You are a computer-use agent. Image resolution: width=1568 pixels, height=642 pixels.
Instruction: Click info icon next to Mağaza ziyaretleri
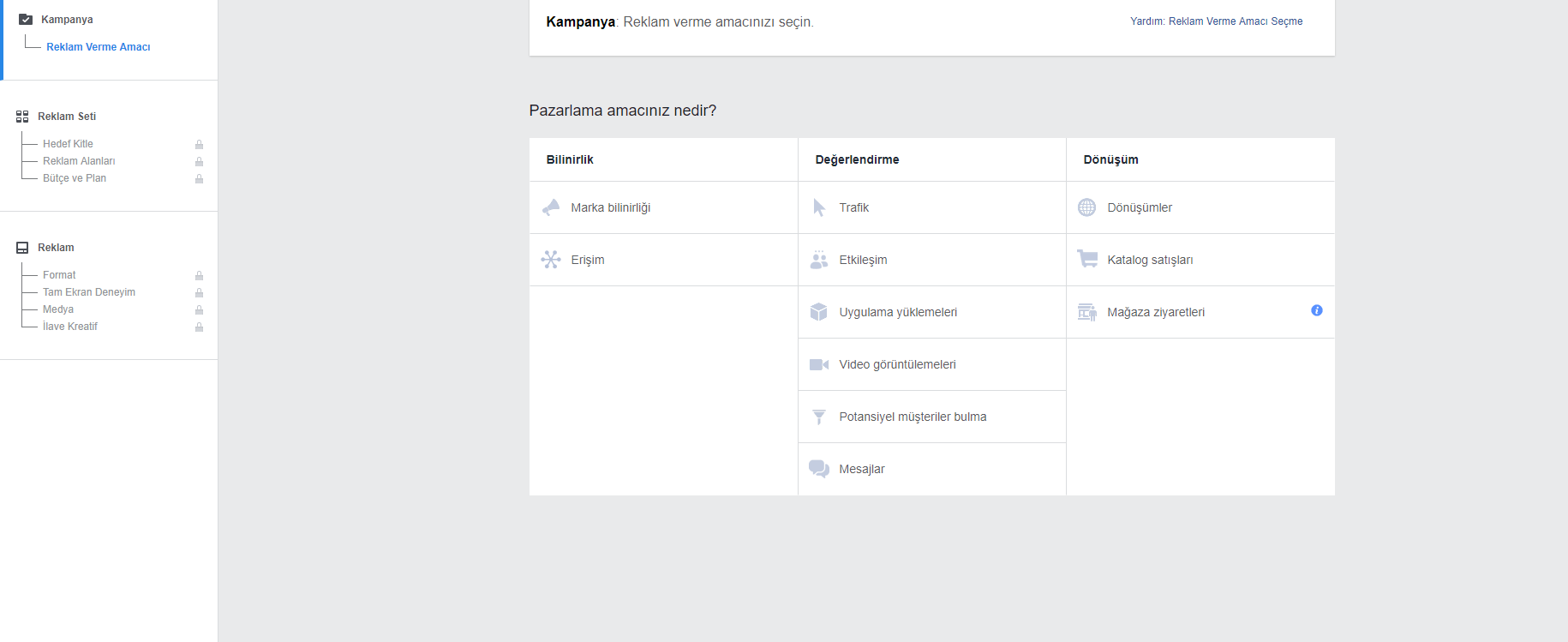pyautogui.click(x=1317, y=310)
